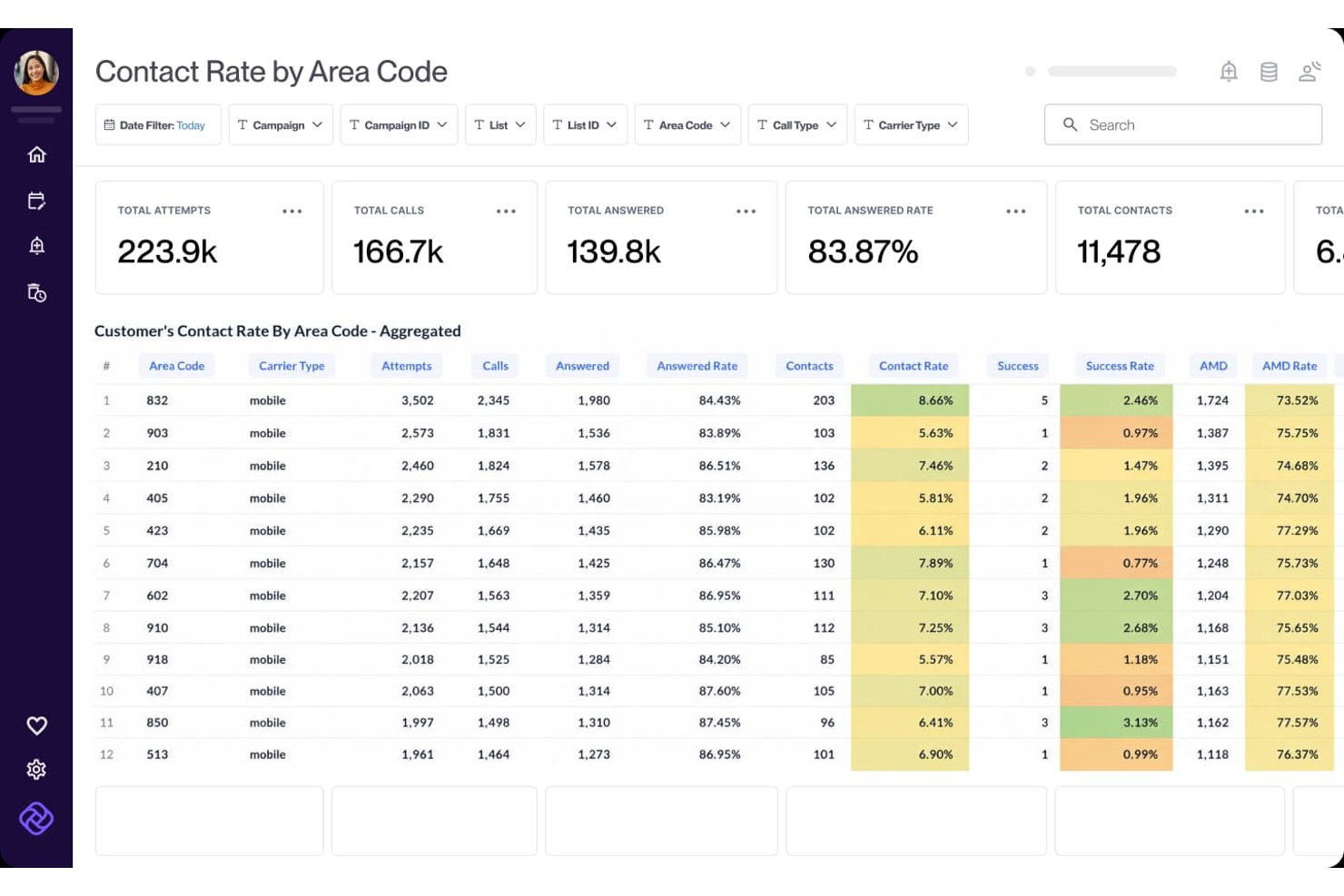The height and width of the screenshot is (896, 1344).
Task: Click into the Search field
Action: (x=1182, y=124)
